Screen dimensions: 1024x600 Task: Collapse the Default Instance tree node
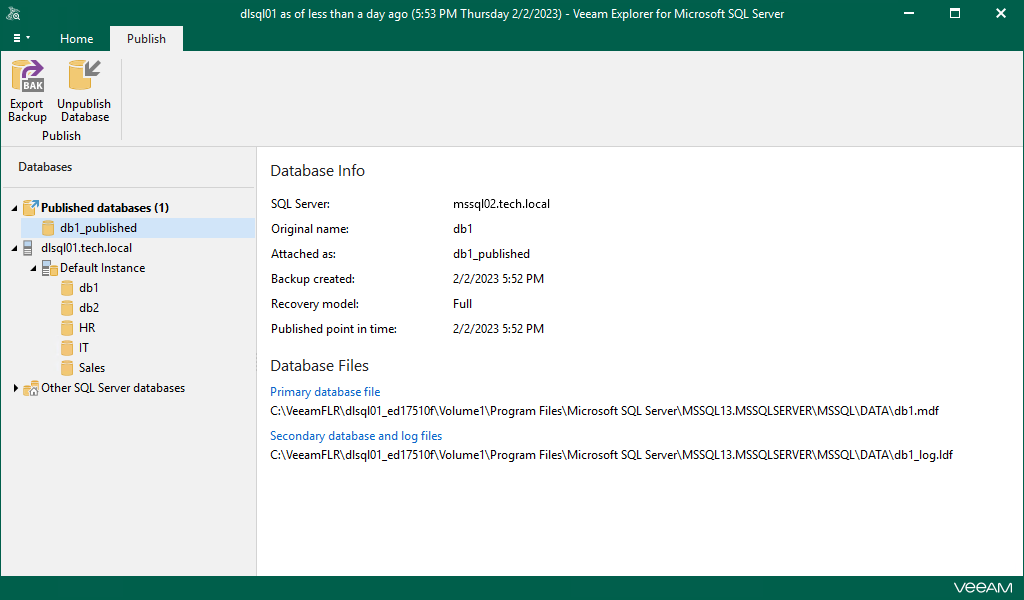click(33, 268)
